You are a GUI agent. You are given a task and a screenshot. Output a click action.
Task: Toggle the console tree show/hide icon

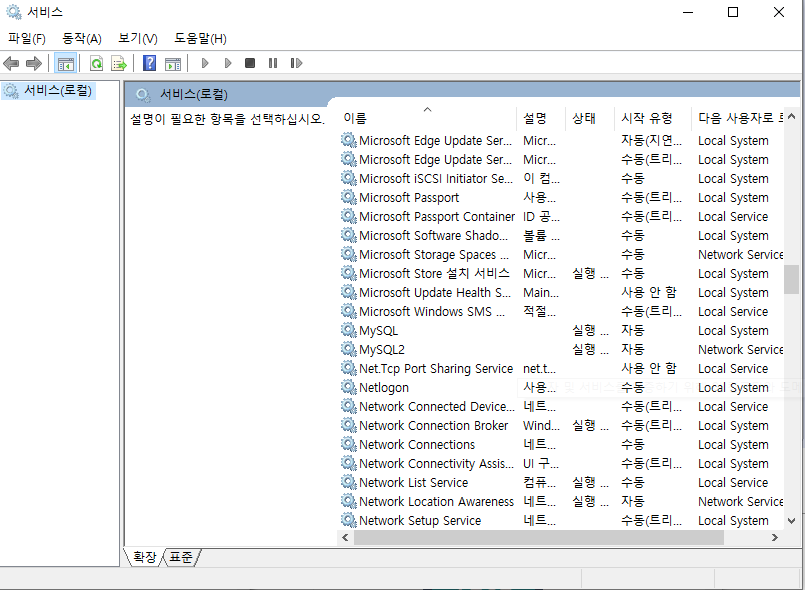point(66,63)
